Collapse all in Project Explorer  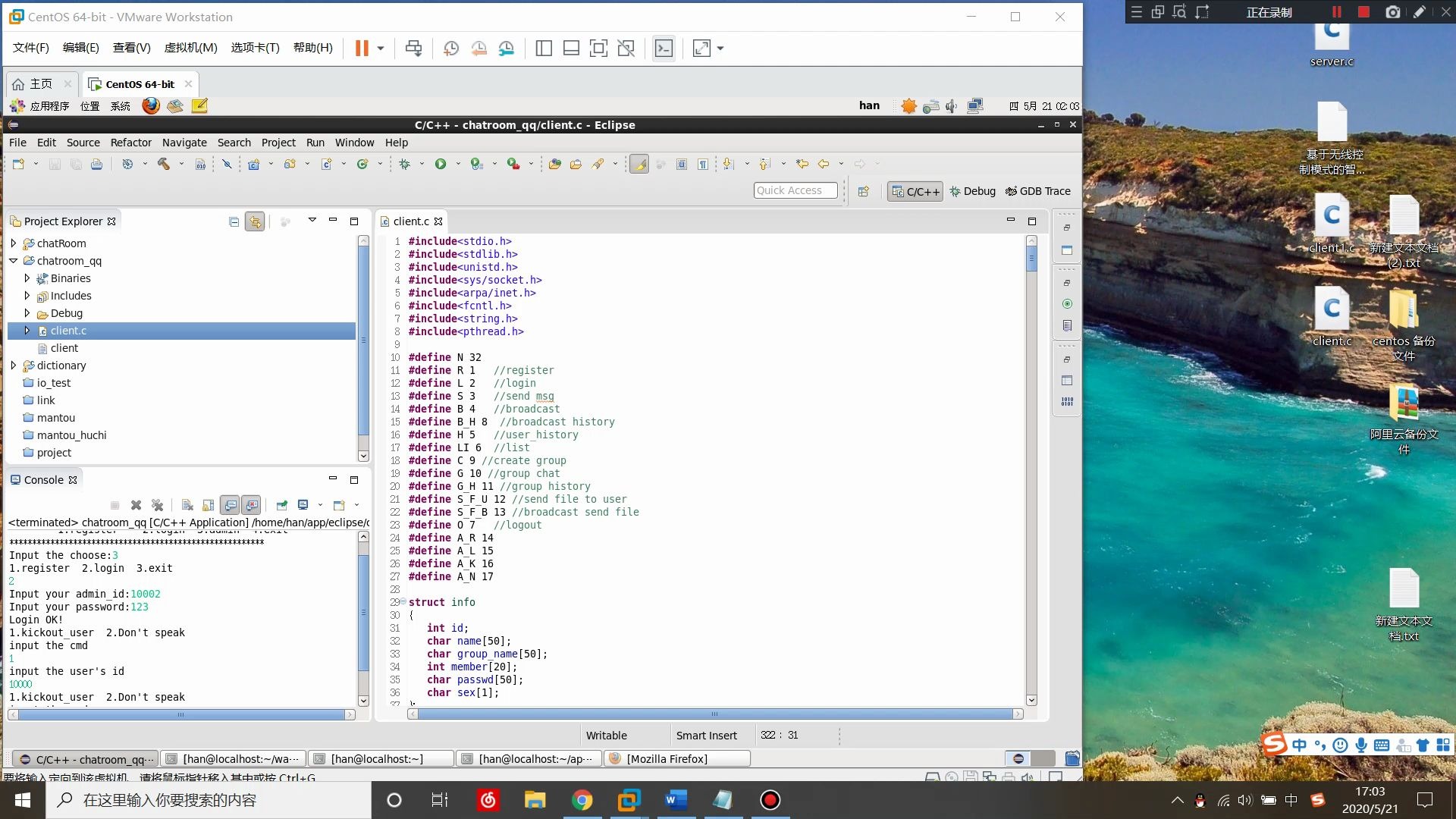click(x=234, y=221)
